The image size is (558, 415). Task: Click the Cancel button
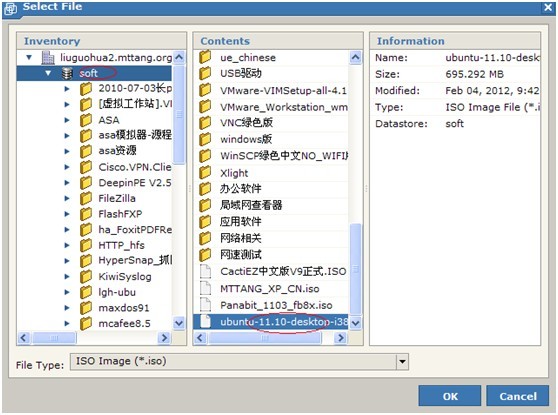pyautogui.click(x=517, y=396)
